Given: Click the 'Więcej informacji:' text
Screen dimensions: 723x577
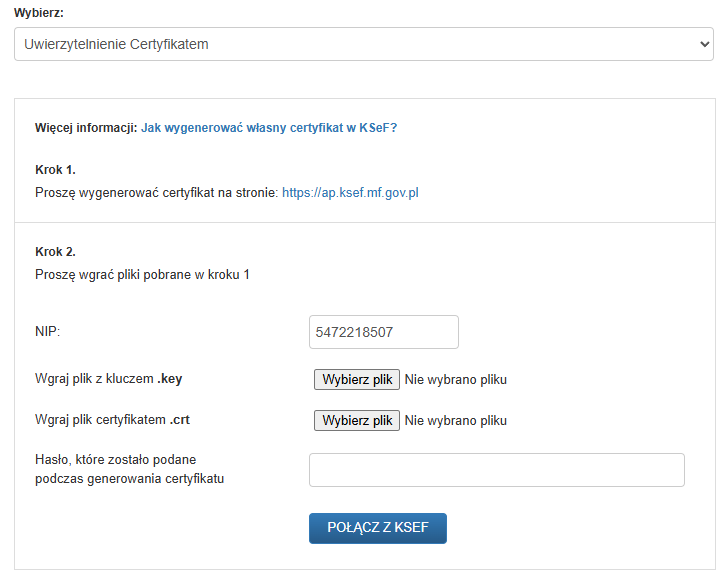Looking at the screenshot, I should pos(85,128).
